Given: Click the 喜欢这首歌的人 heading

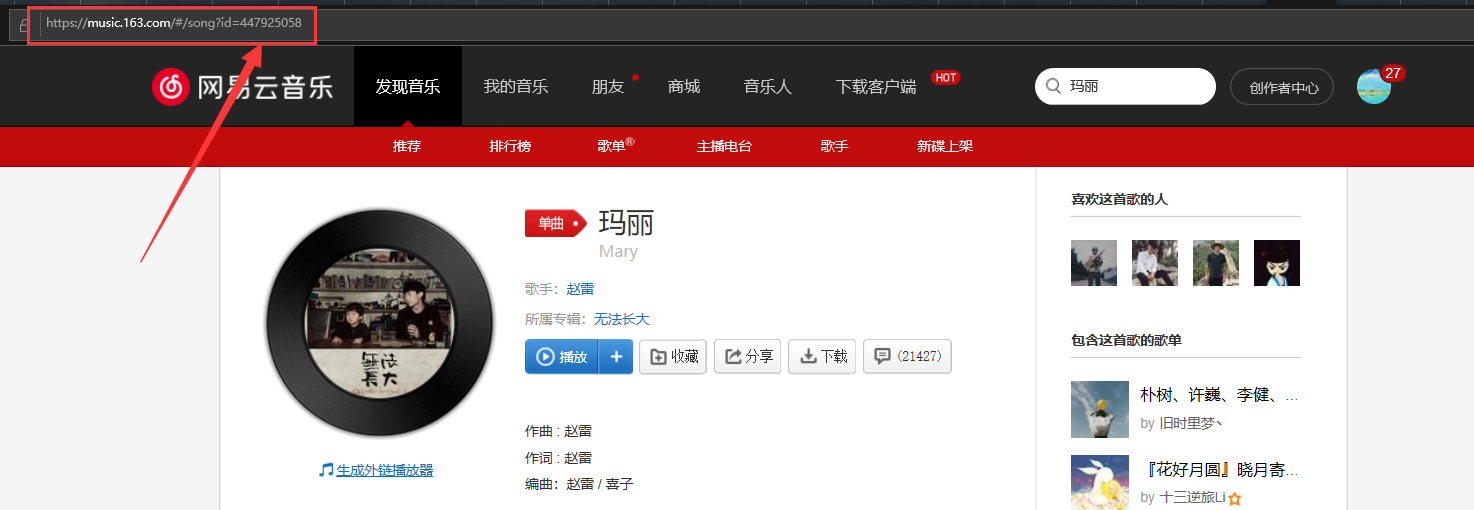Looking at the screenshot, I should pyautogui.click(x=1119, y=199).
